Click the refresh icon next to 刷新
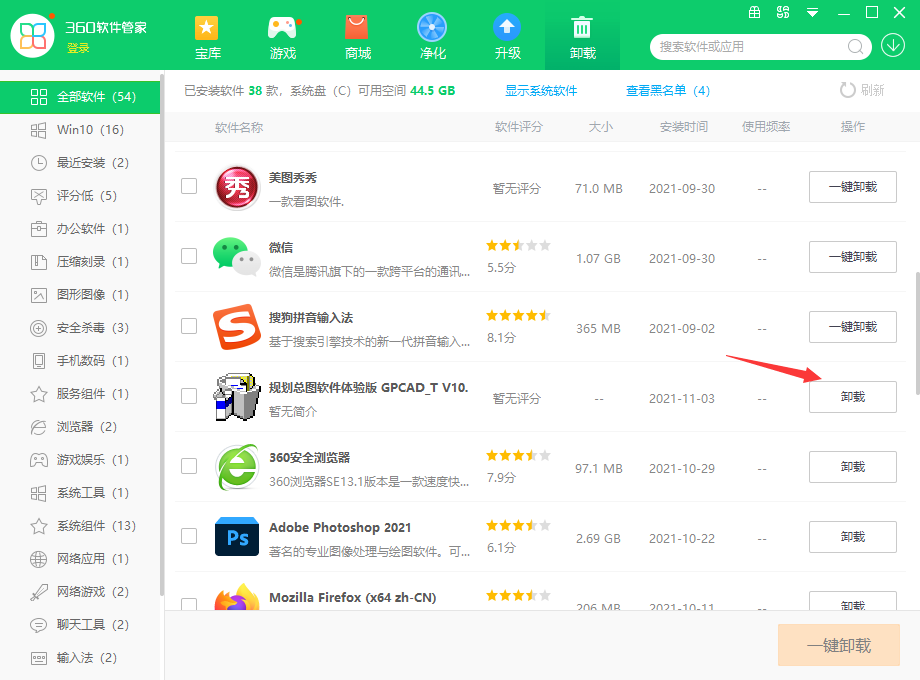This screenshot has height=680, width=920. [847, 90]
